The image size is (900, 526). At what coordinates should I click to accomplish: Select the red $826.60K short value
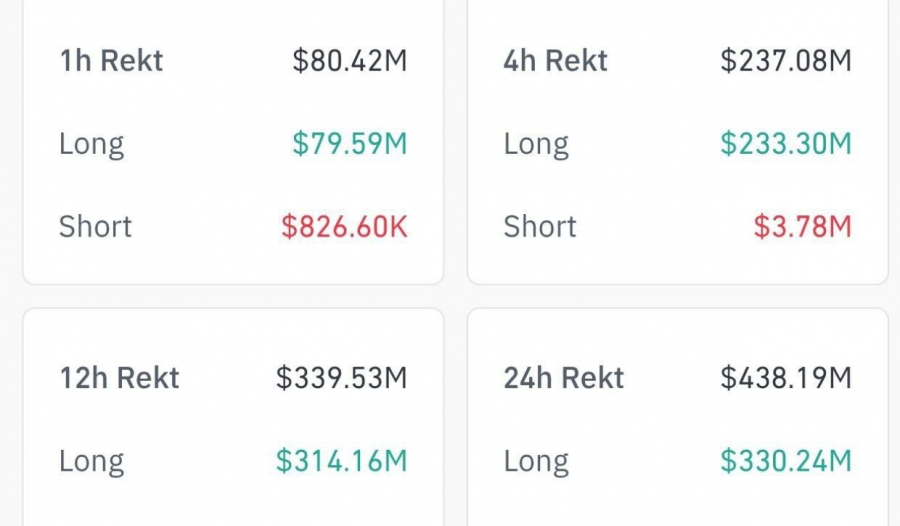pos(344,226)
